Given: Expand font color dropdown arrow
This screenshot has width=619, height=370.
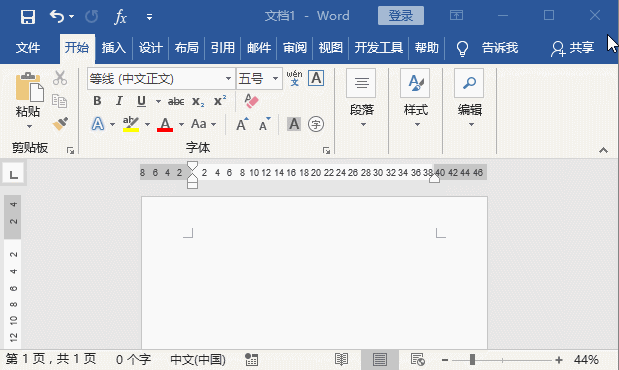Looking at the screenshot, I should tap(182, 125).
